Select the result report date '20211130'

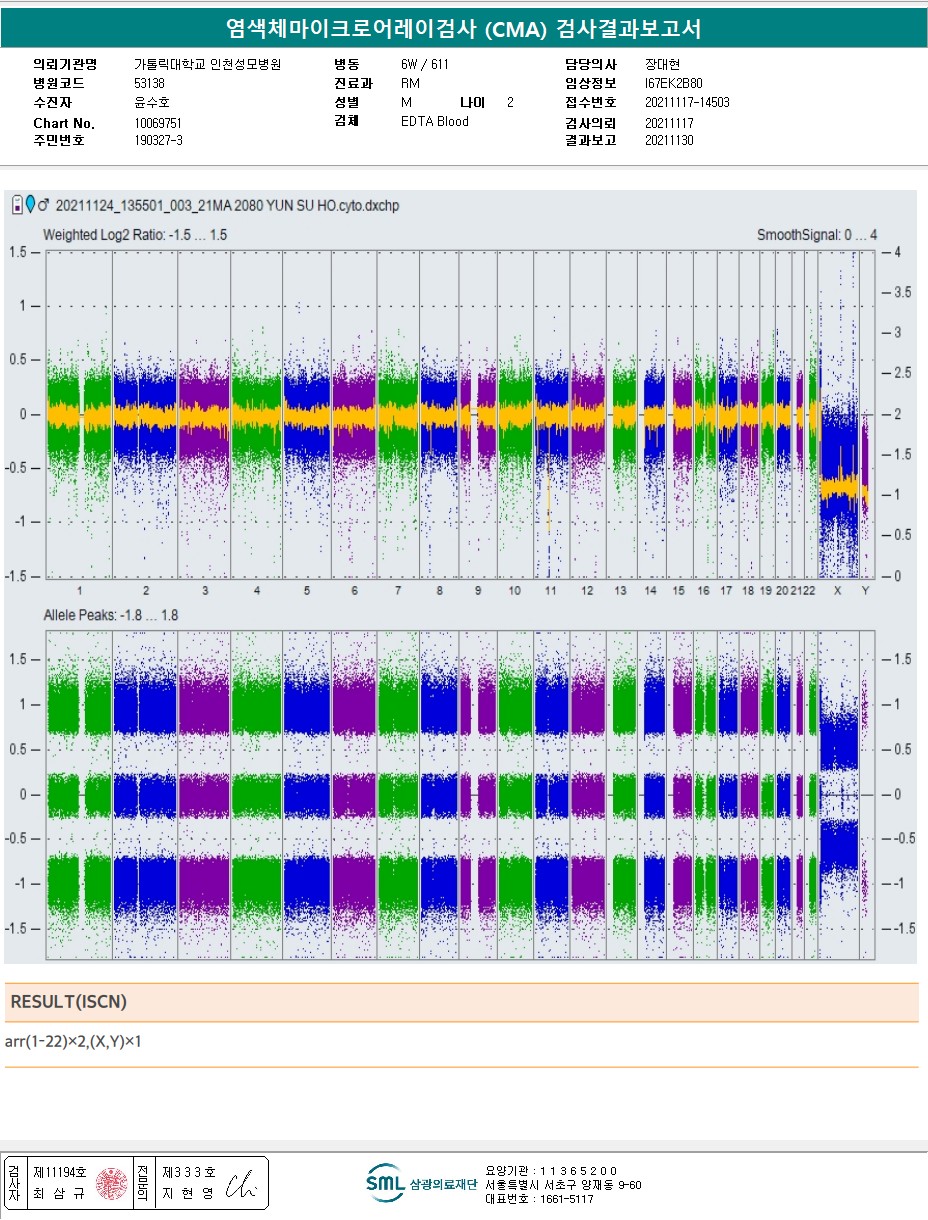pos(669,140)
